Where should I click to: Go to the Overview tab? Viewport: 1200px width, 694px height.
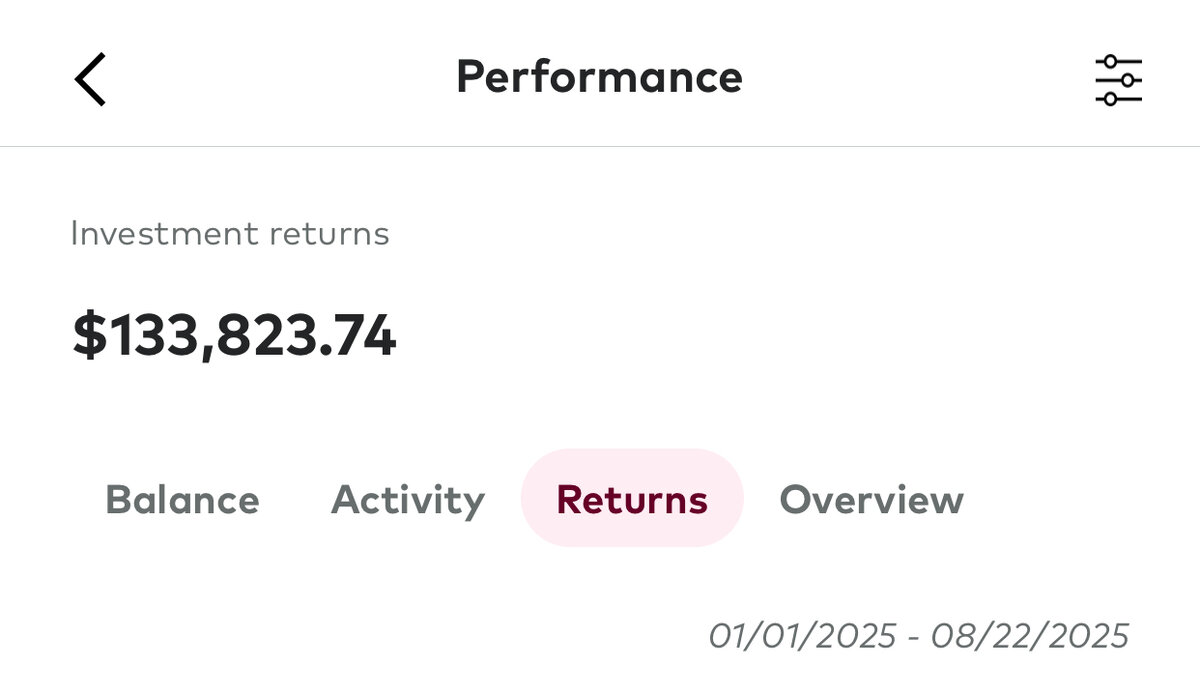pos(871,499)
